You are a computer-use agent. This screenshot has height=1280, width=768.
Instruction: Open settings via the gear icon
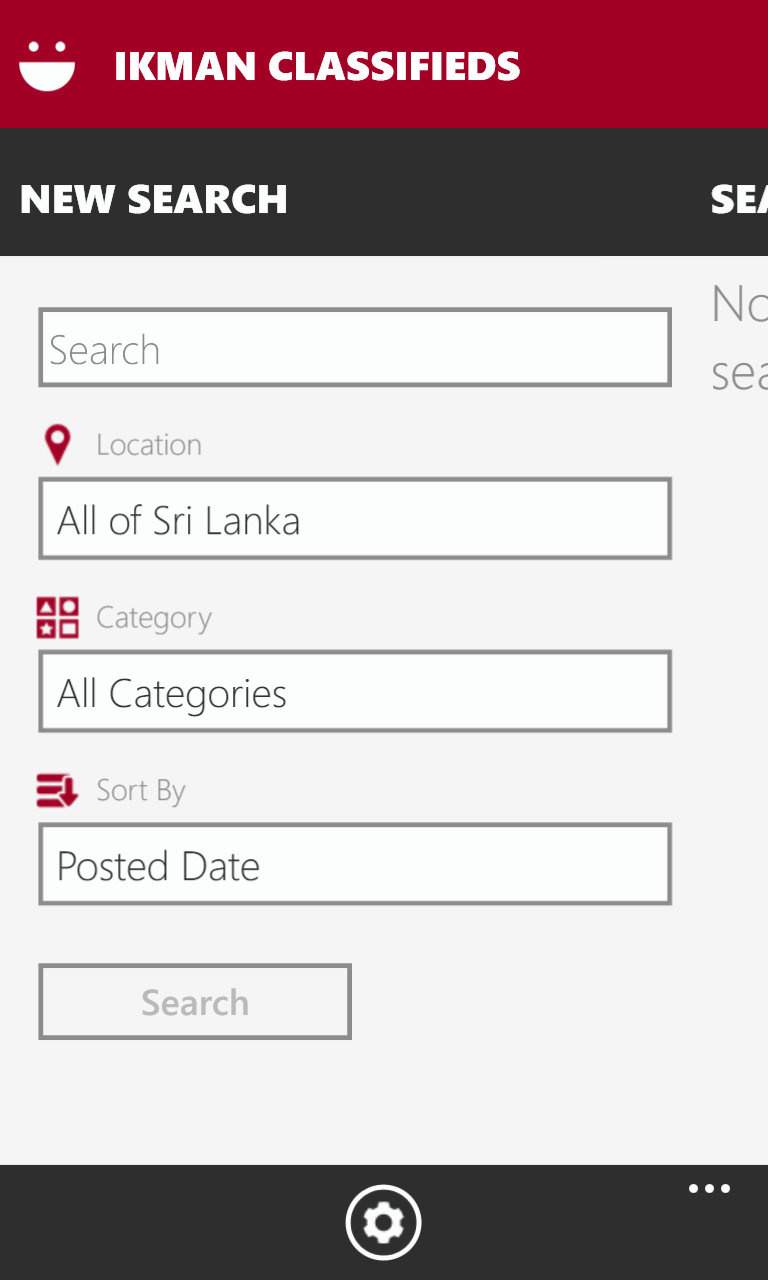(384, 1222)
